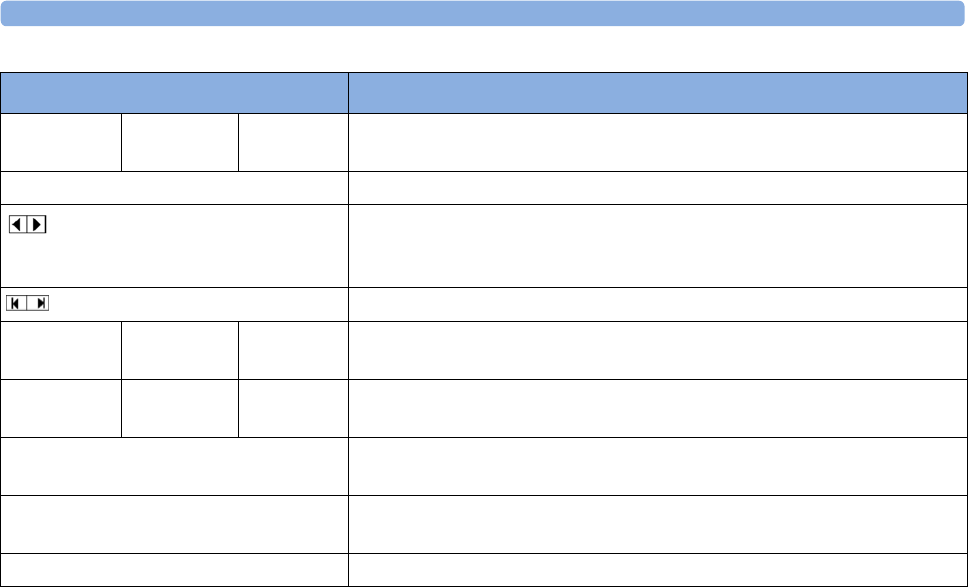Click empty space right of skip arrows in cell

(x=199, y=304)
